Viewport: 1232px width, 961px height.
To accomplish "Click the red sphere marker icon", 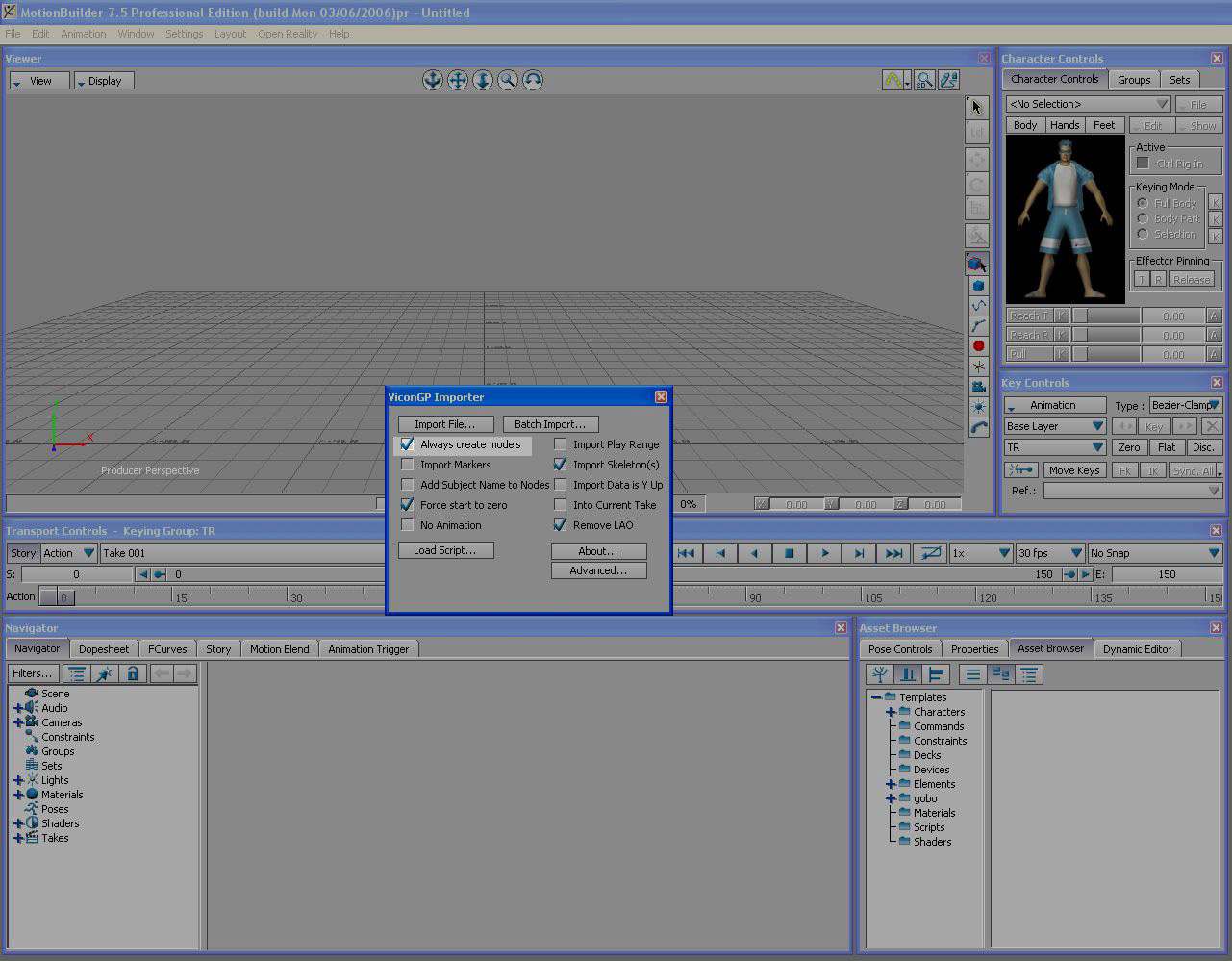I will coord(978,346).
